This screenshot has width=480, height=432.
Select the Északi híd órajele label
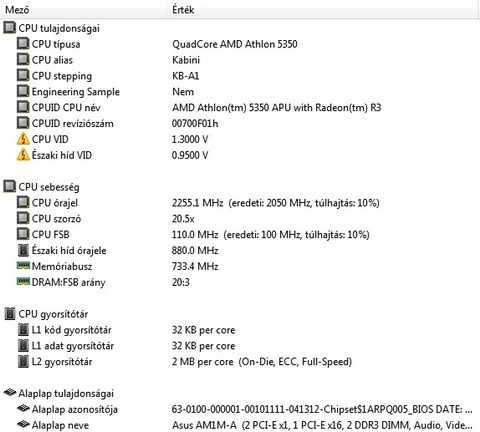(x=69, y=251)
